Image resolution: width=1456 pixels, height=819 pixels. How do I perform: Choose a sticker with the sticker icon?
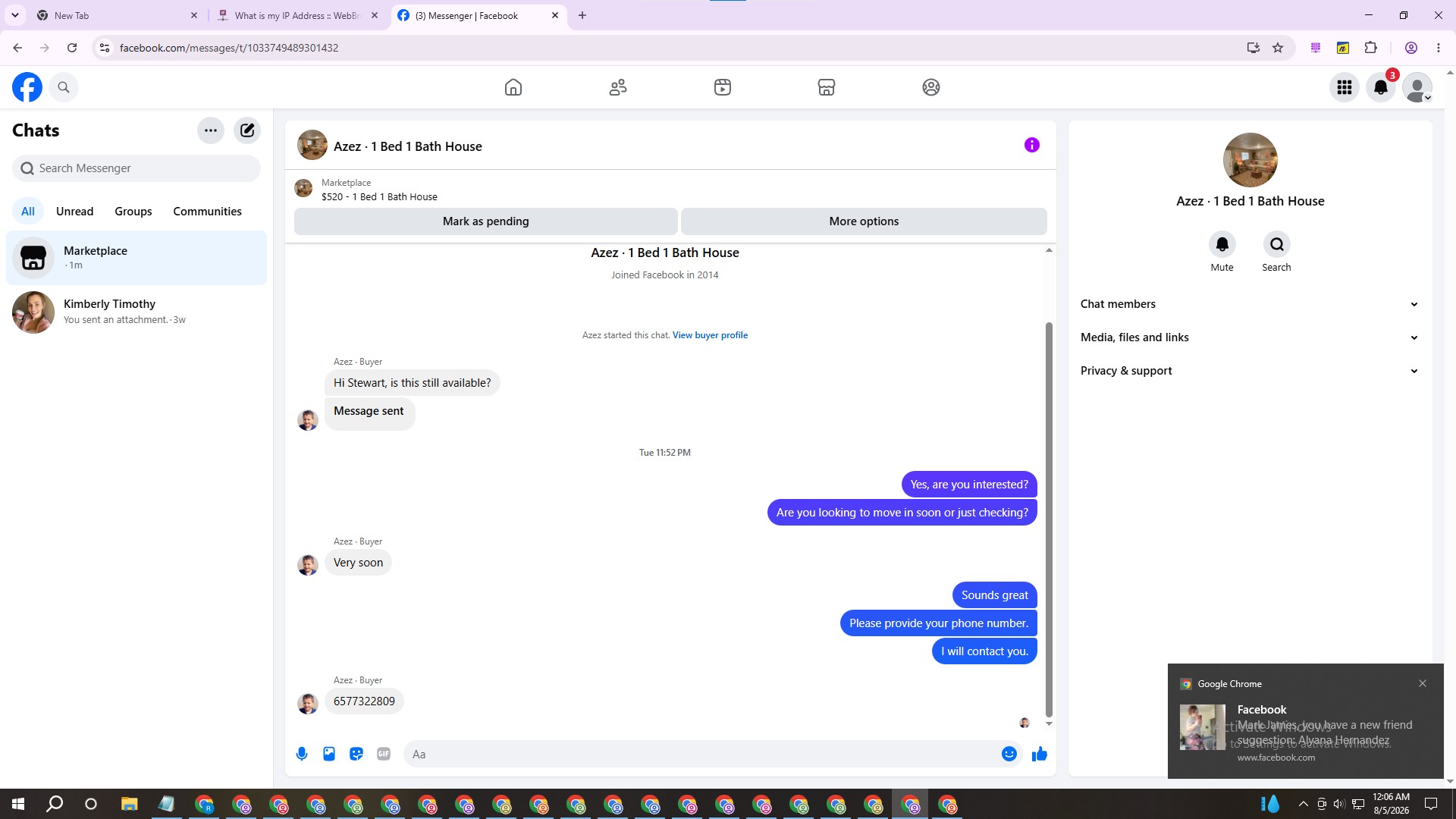[356, 754]
